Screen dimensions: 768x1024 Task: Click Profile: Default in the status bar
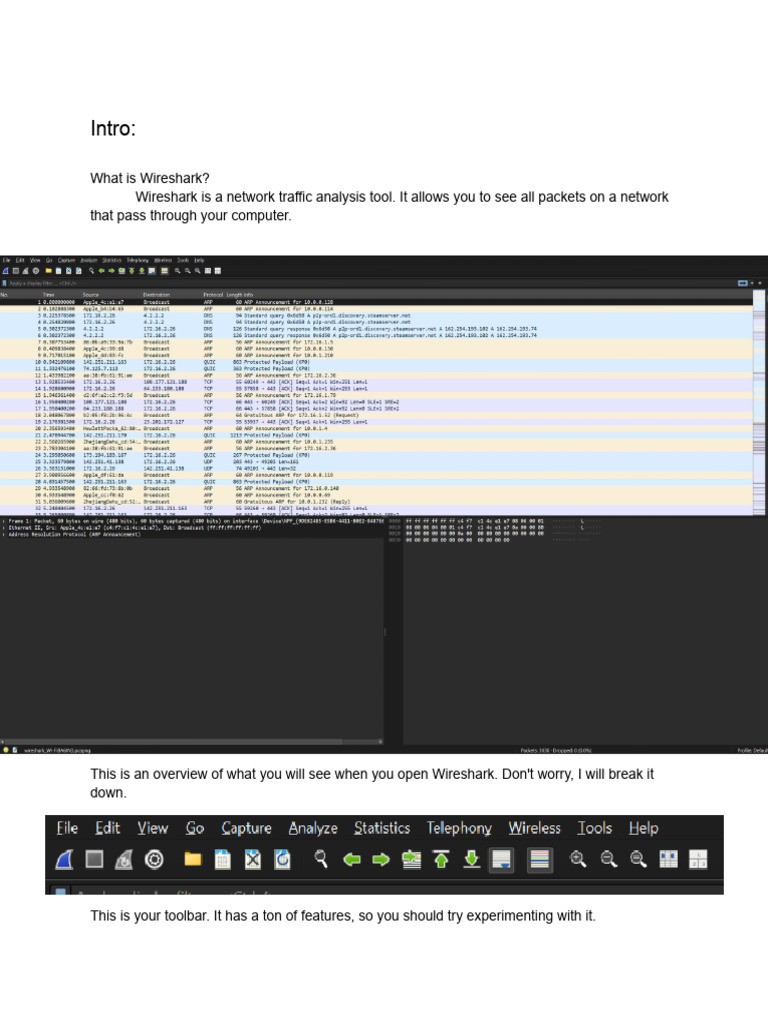[x=752, y=750]
